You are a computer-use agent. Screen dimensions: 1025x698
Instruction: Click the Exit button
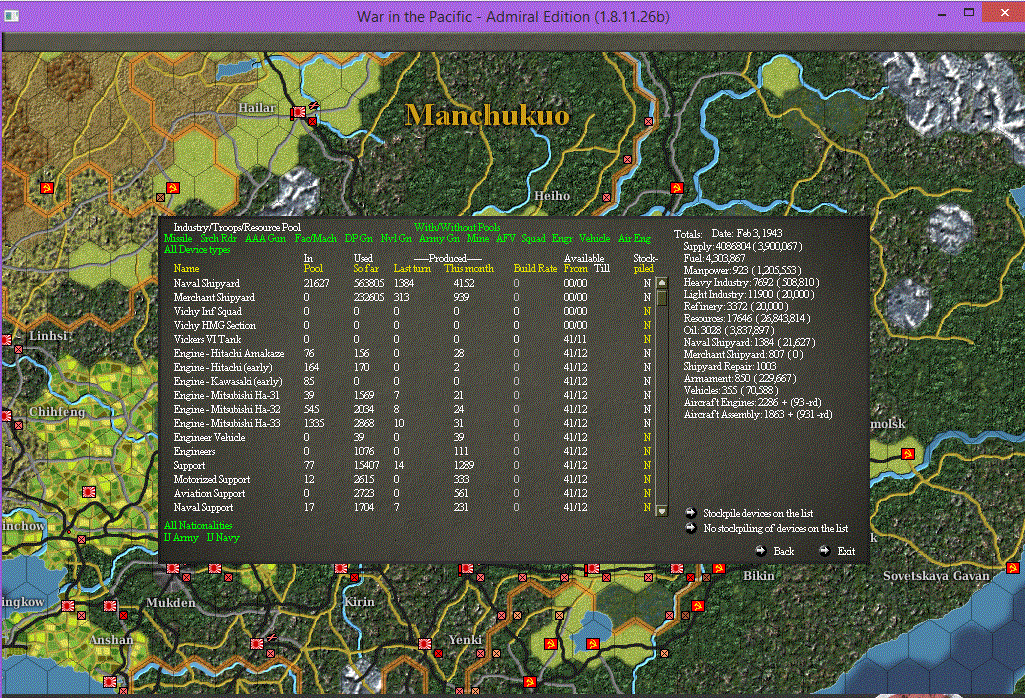847,551
